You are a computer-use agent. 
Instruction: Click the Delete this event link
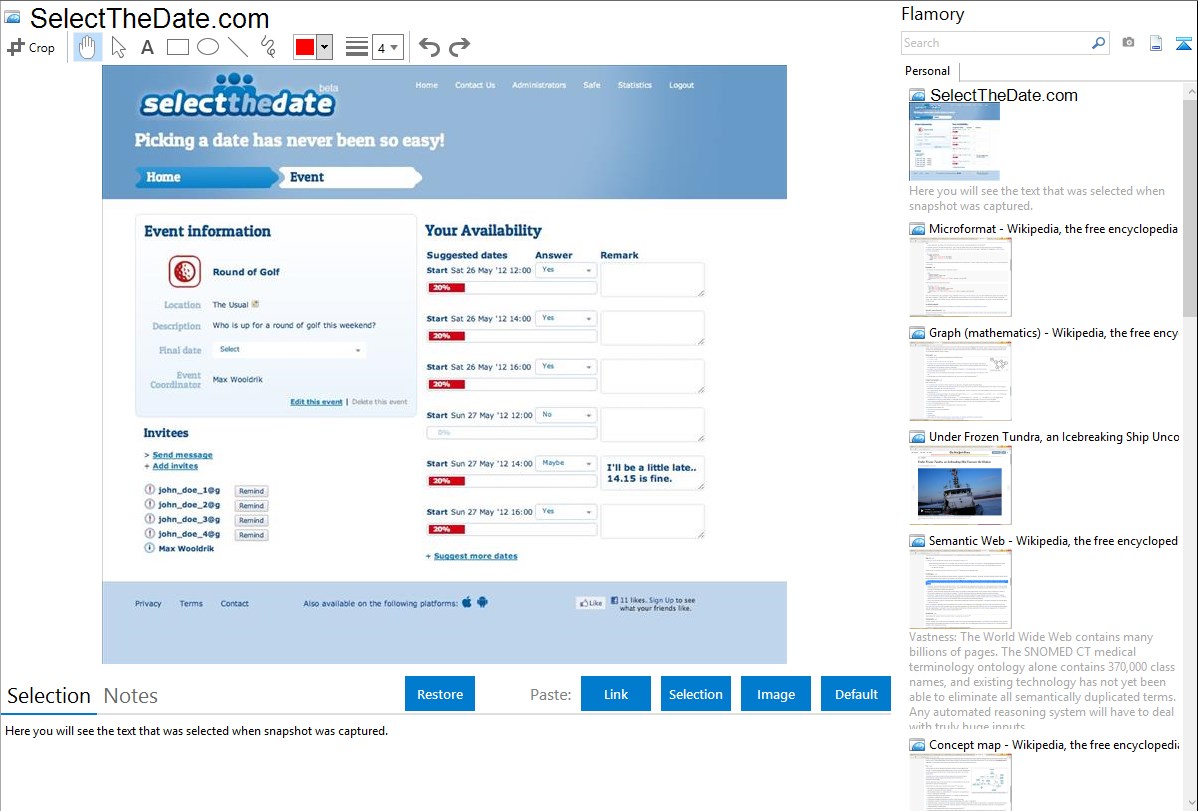pyautogui.click(x=380, y=401)
